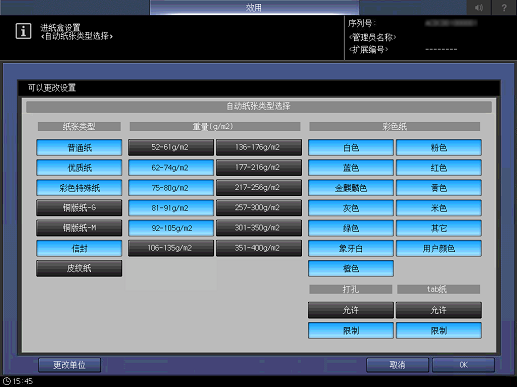Image resolution: width=517 pixels, height=387 pixels.
Task: Select 限制 under tab纸
Action: pyautogui.click(x=439, y=330)
